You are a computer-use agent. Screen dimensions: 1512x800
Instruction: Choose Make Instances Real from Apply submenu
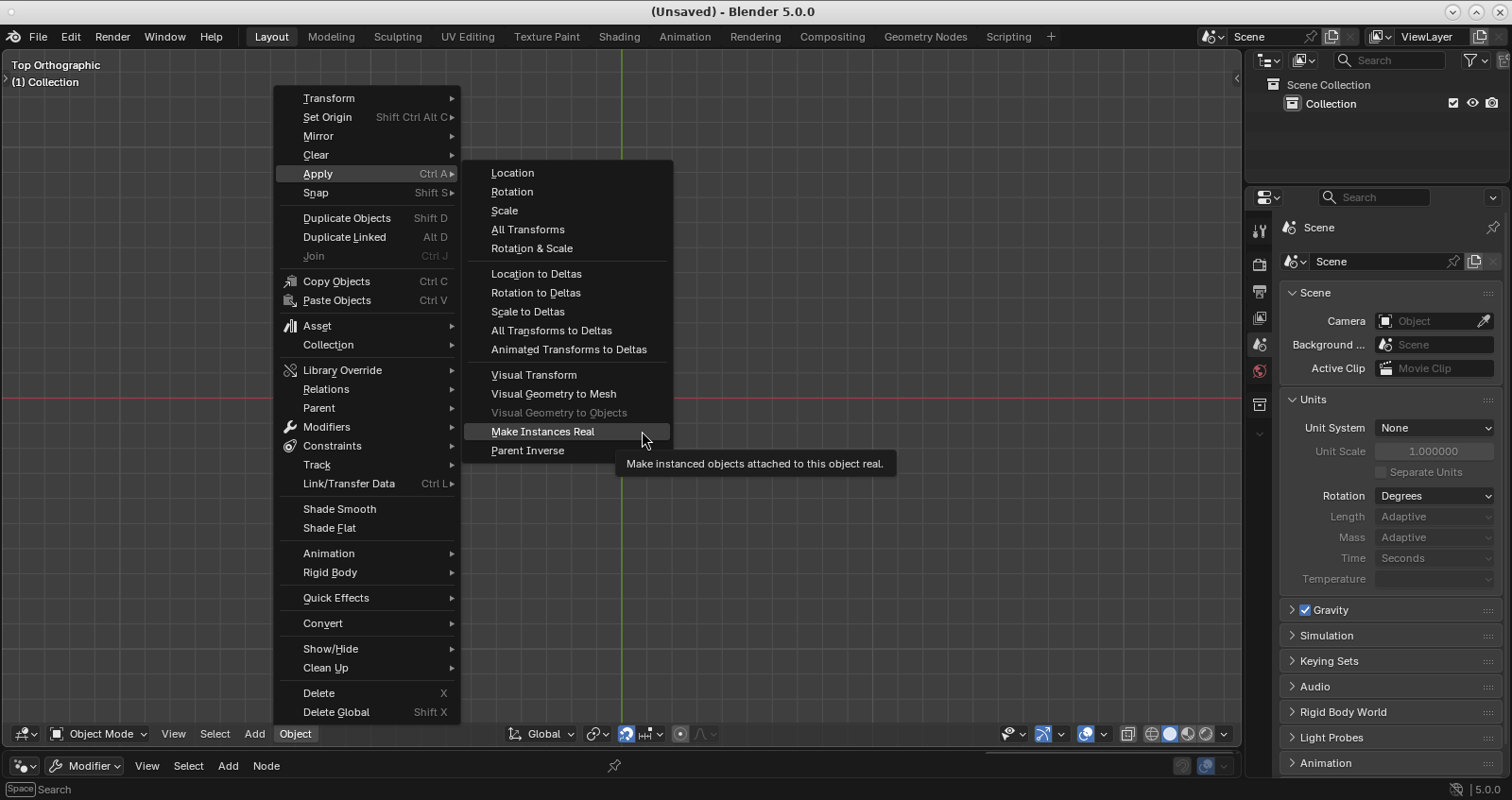[x=567, y=432]
